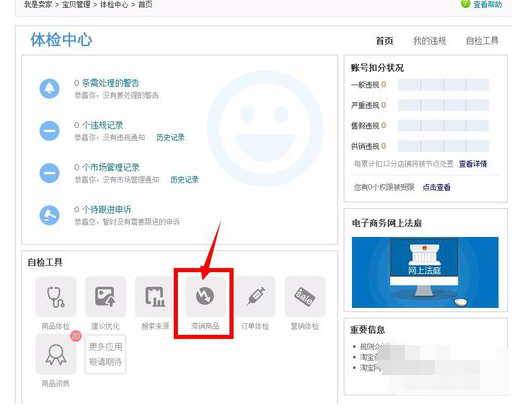Screen dimensions: 532x407
Task: Click the gavel icon beside 待跟进申诉
Action: [x=50, y=215]
